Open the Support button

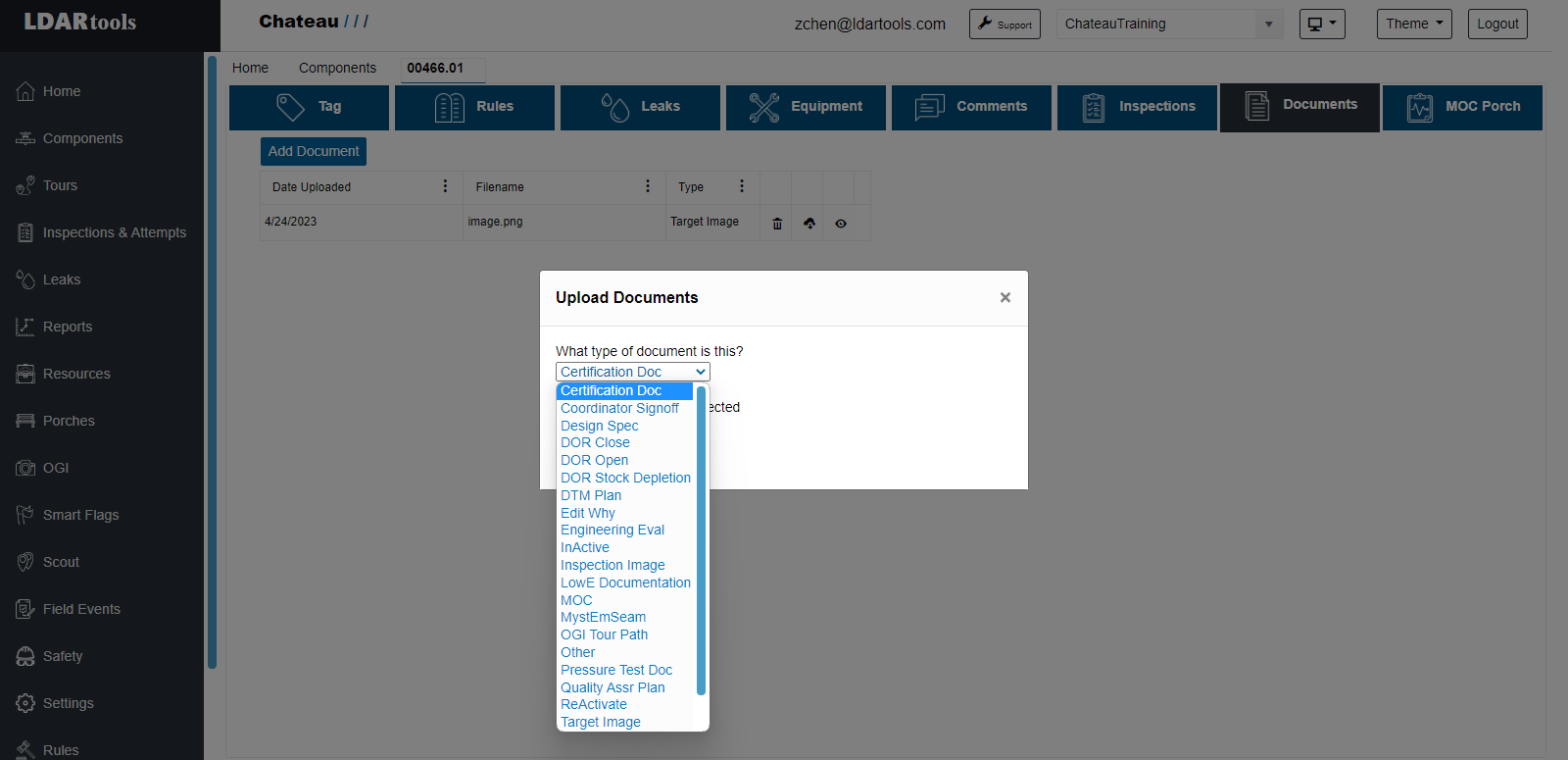1004,25
